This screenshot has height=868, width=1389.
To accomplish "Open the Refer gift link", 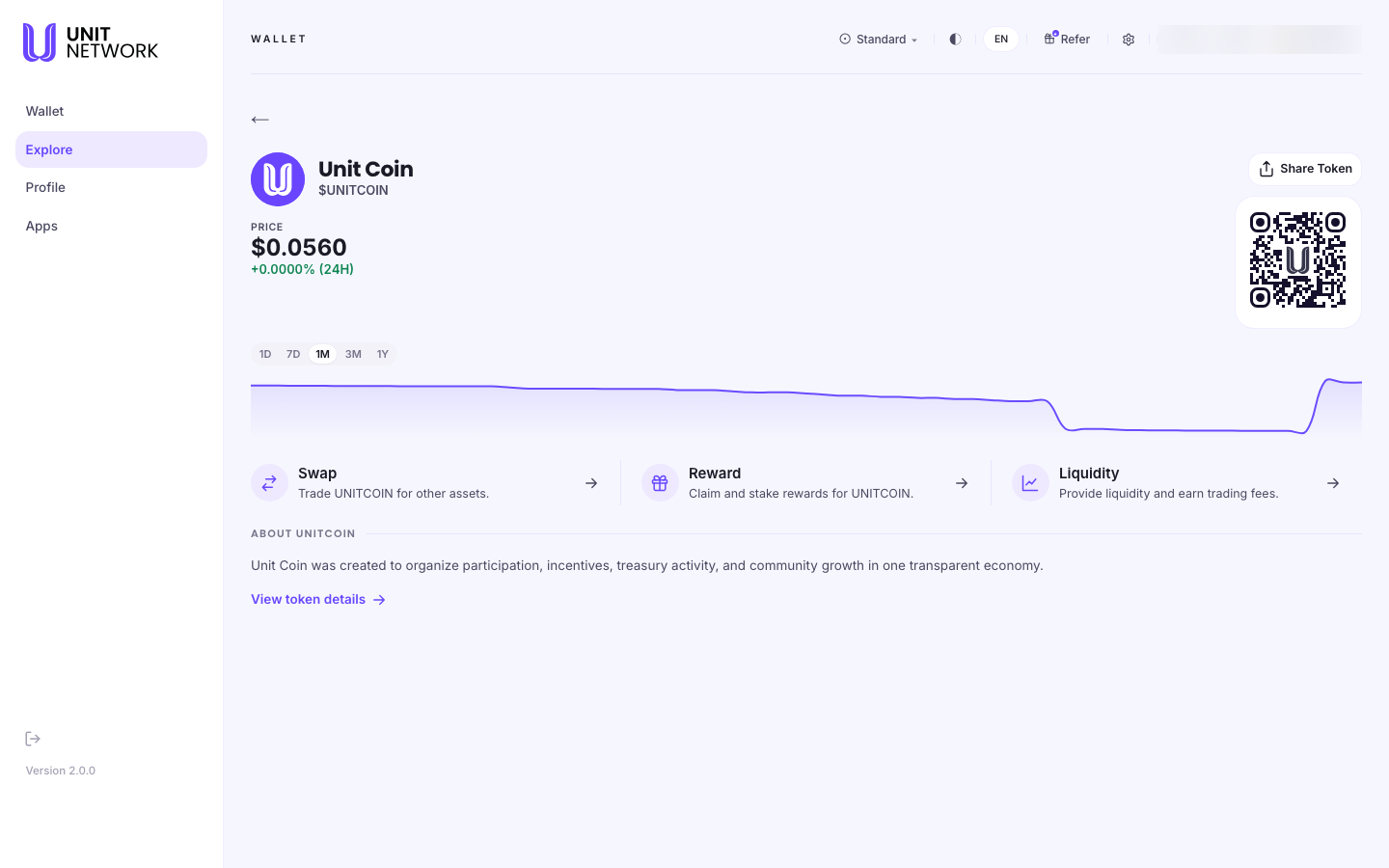I will pyautogui.click(x=1067, y=40).
